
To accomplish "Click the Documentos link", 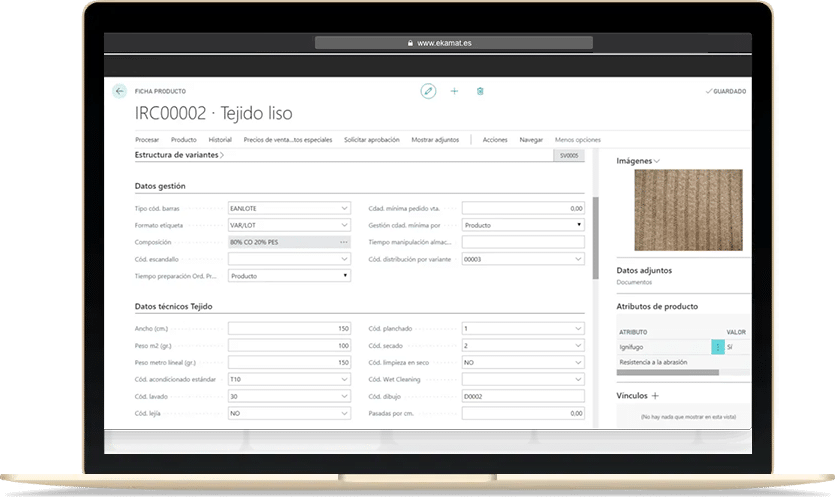I will [x=633, y=283].
